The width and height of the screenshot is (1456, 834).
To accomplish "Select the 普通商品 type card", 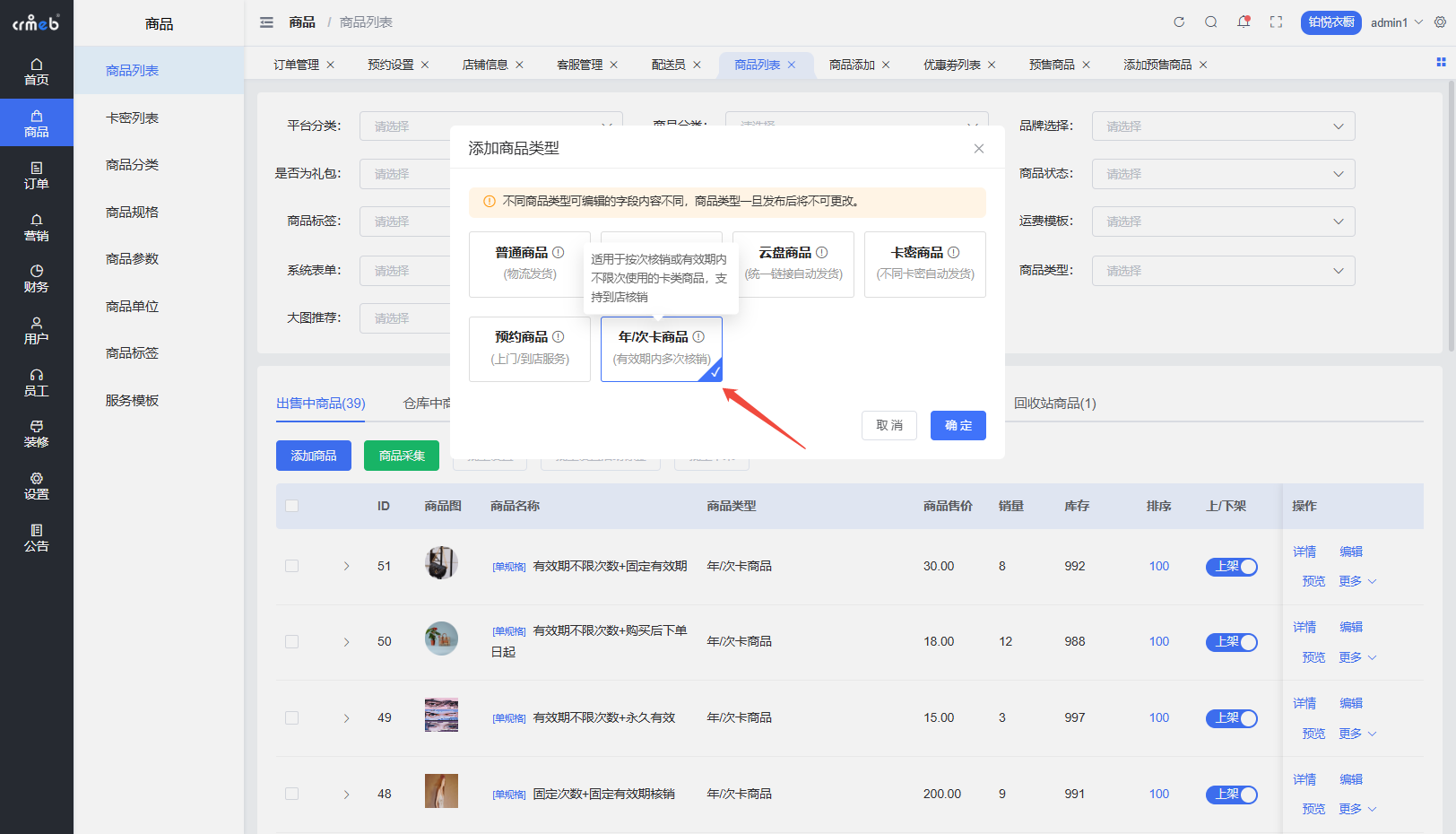I will [529, 265].
